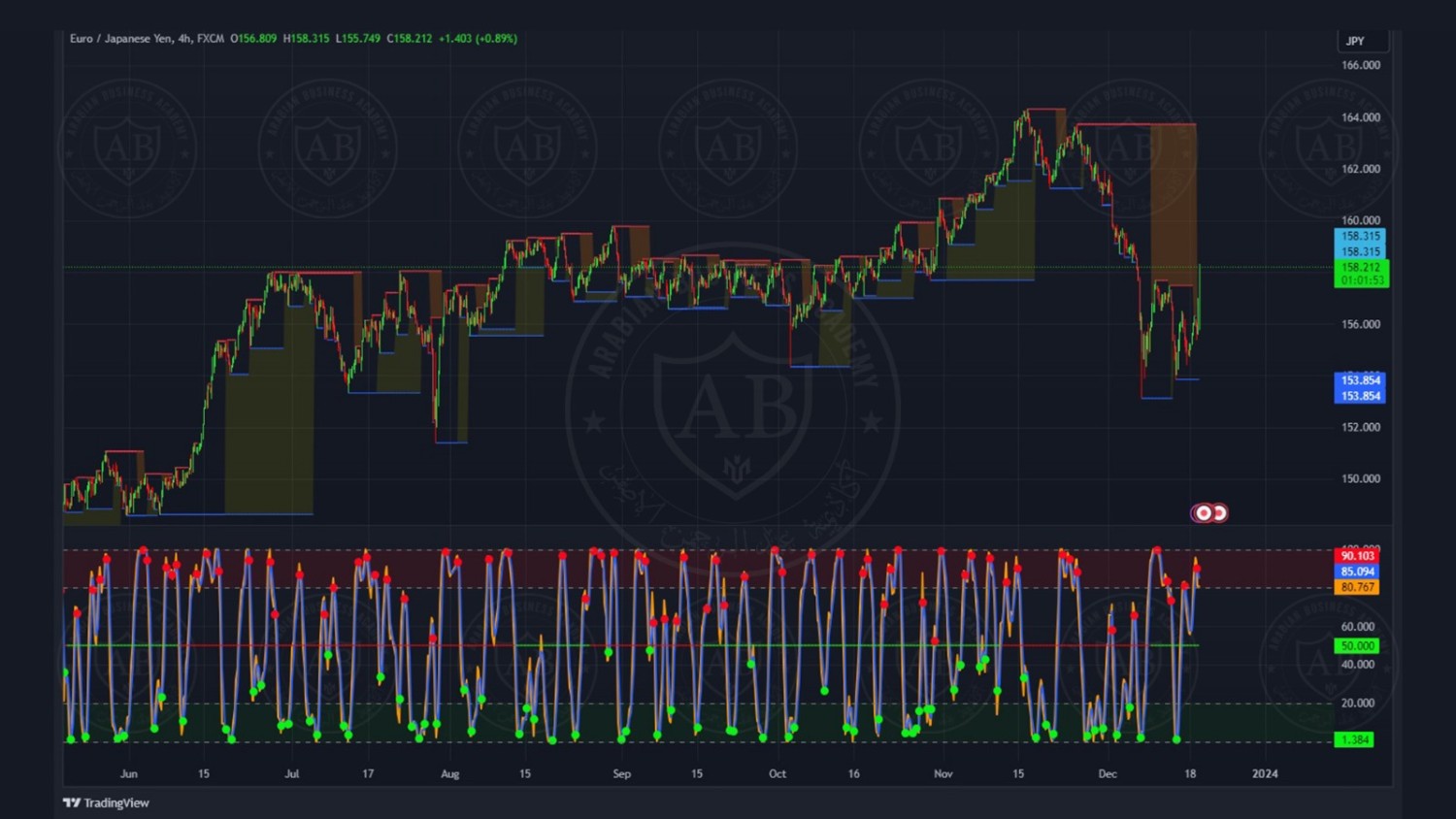
Task: Click the Dec label on time axis
Action: (1108, 773)
